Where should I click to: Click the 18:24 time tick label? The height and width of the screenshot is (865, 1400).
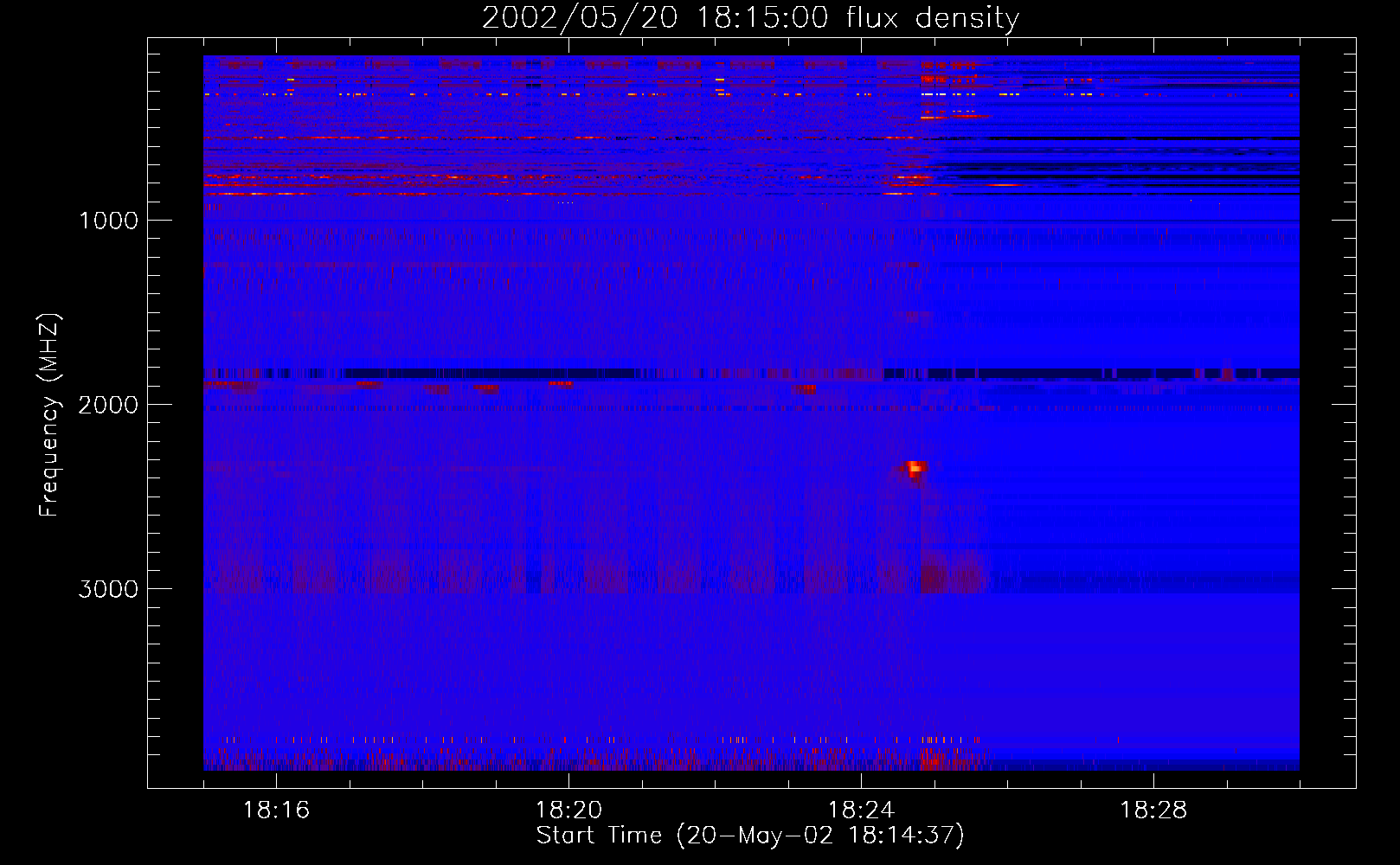click(862, 811)
